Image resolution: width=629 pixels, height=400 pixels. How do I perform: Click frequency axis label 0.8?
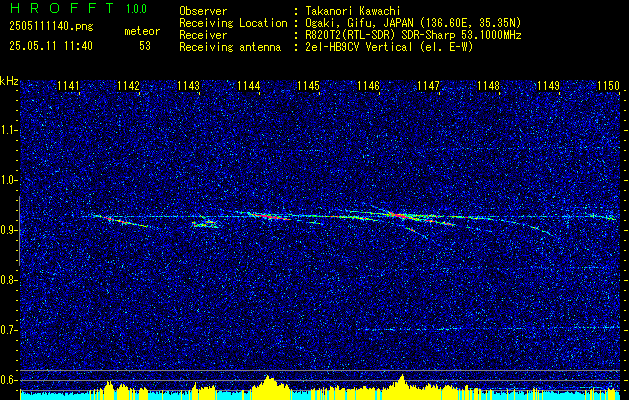9,280
